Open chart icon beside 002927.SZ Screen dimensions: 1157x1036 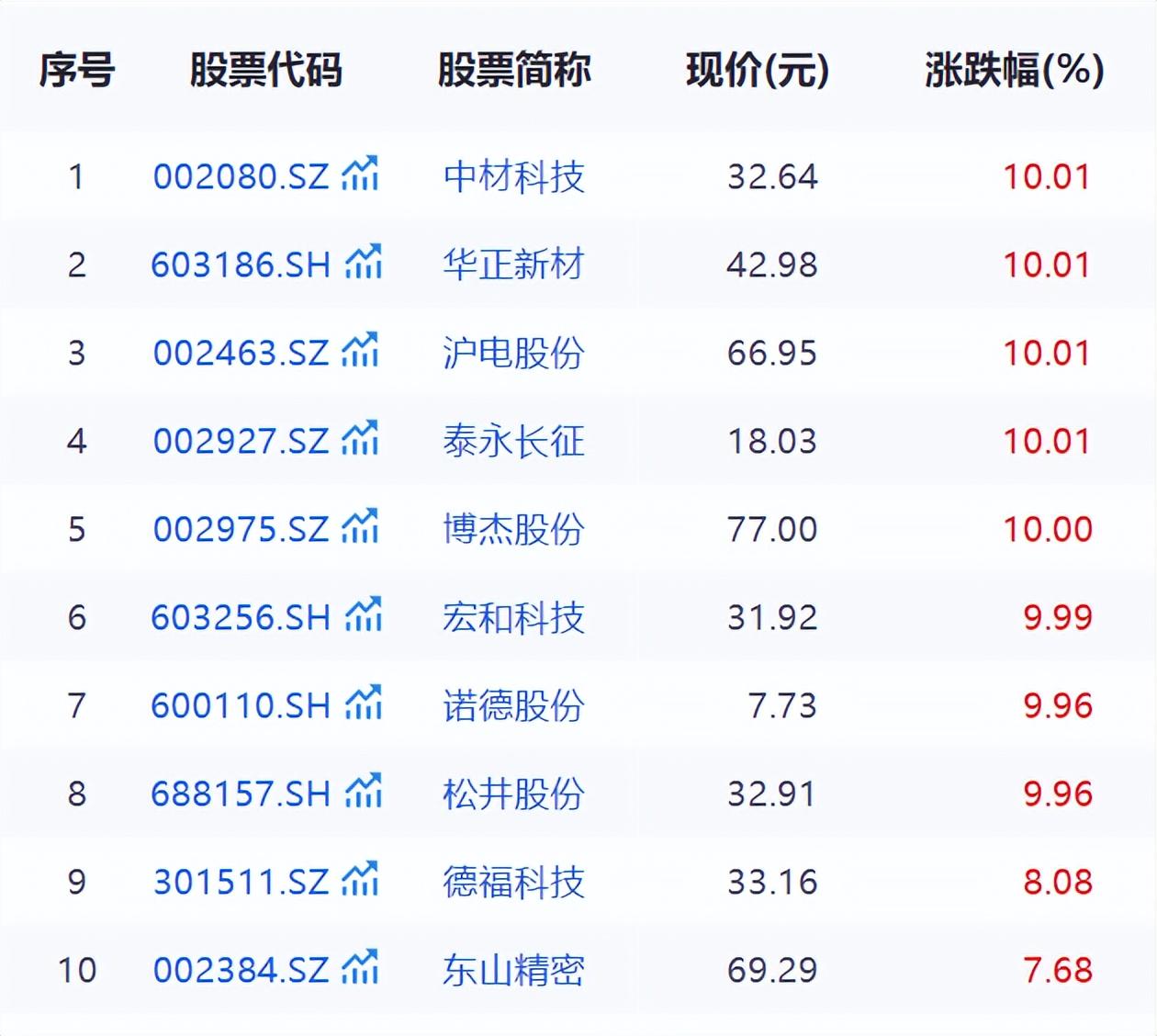tap(359, 438)
